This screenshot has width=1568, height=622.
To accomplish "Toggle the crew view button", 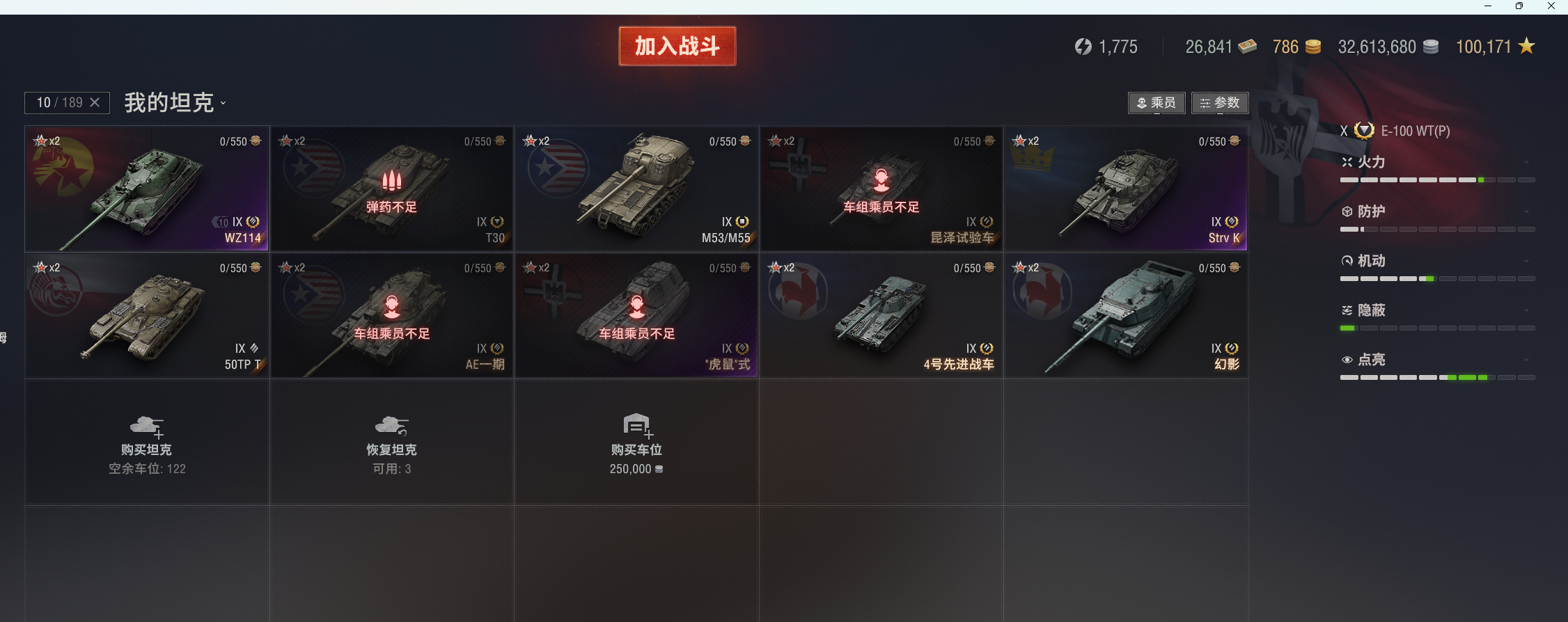I will 1157,103.
